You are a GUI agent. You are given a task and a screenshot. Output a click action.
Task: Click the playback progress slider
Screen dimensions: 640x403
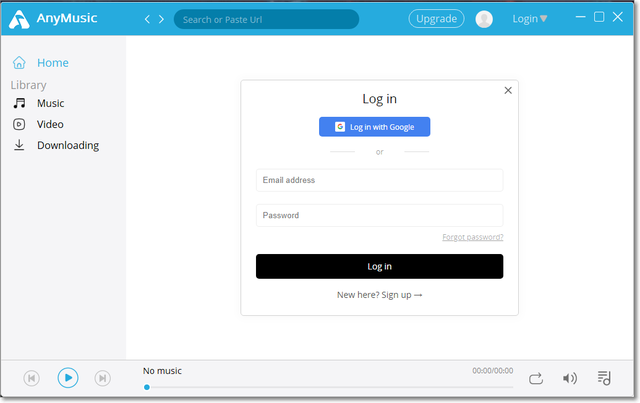(330, 387)
